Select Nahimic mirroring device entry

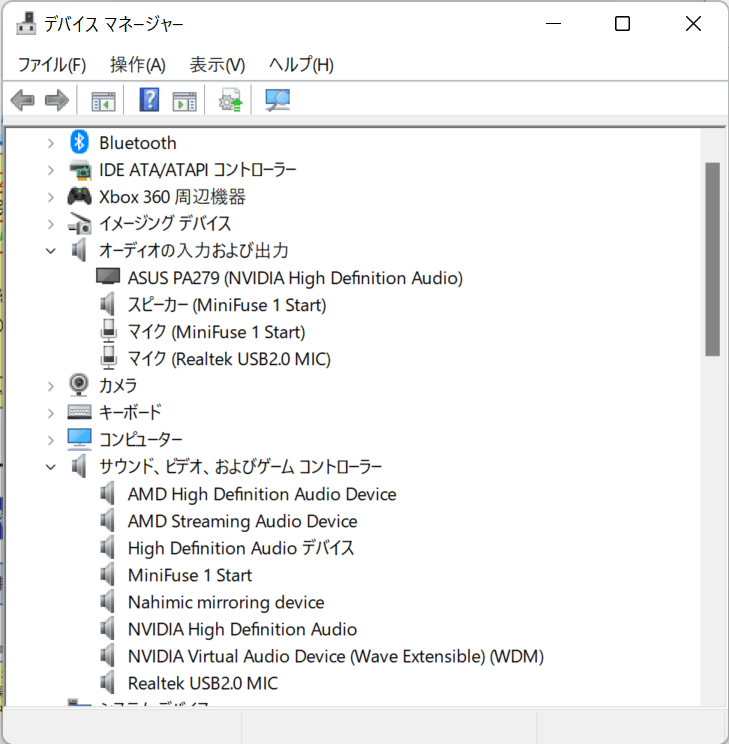pos(226,603)
